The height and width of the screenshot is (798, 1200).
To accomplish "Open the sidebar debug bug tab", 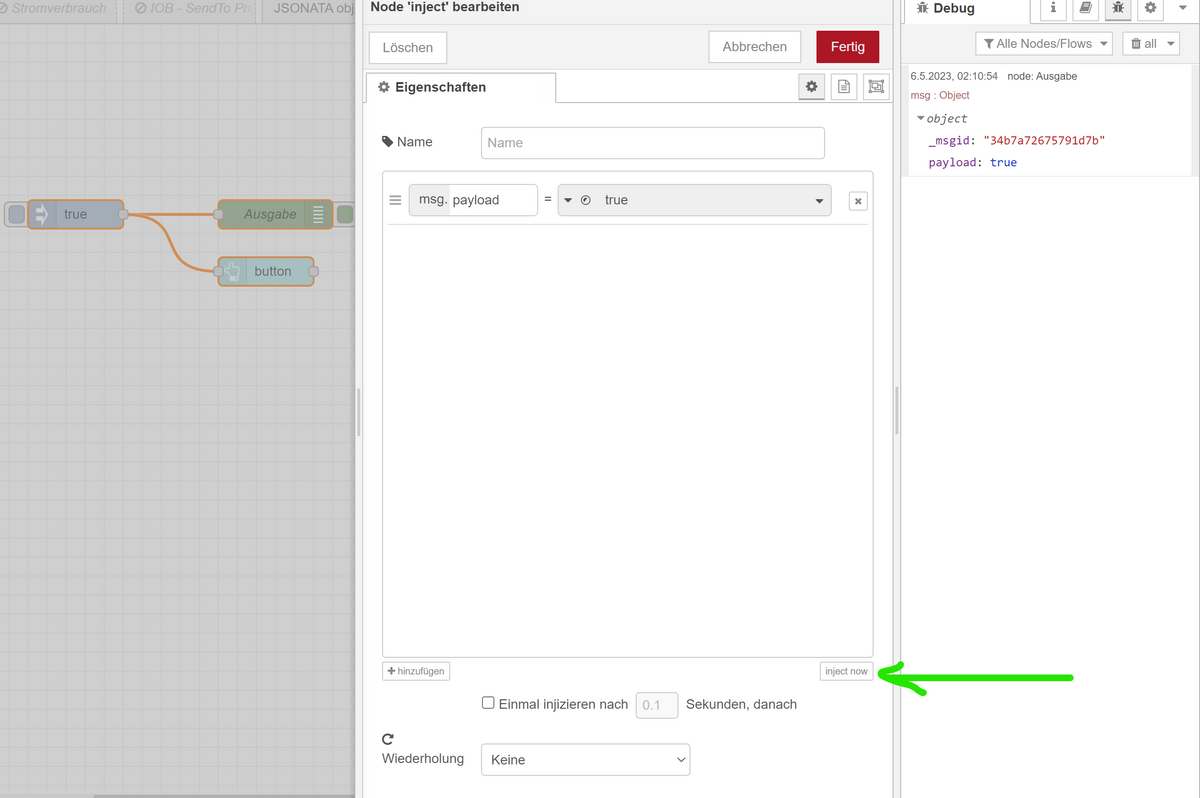I will [x=1118, y=9].
